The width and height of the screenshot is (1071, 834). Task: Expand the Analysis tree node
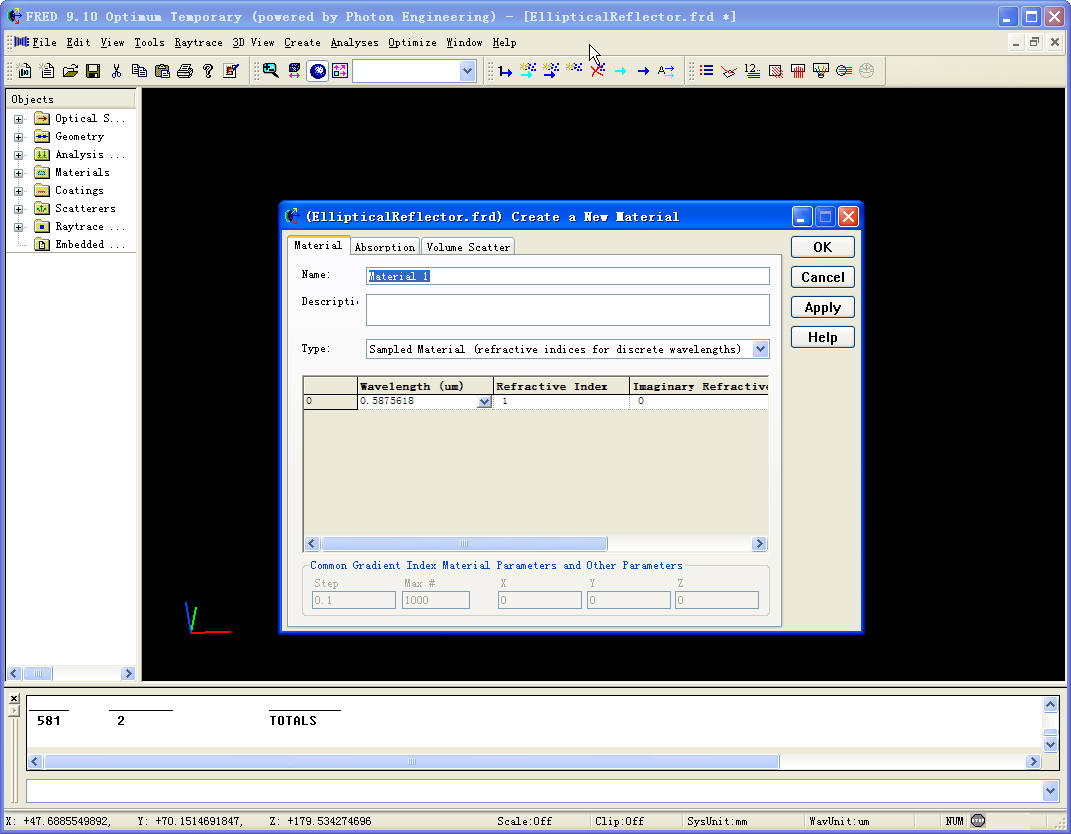click(x=18, y=155)
